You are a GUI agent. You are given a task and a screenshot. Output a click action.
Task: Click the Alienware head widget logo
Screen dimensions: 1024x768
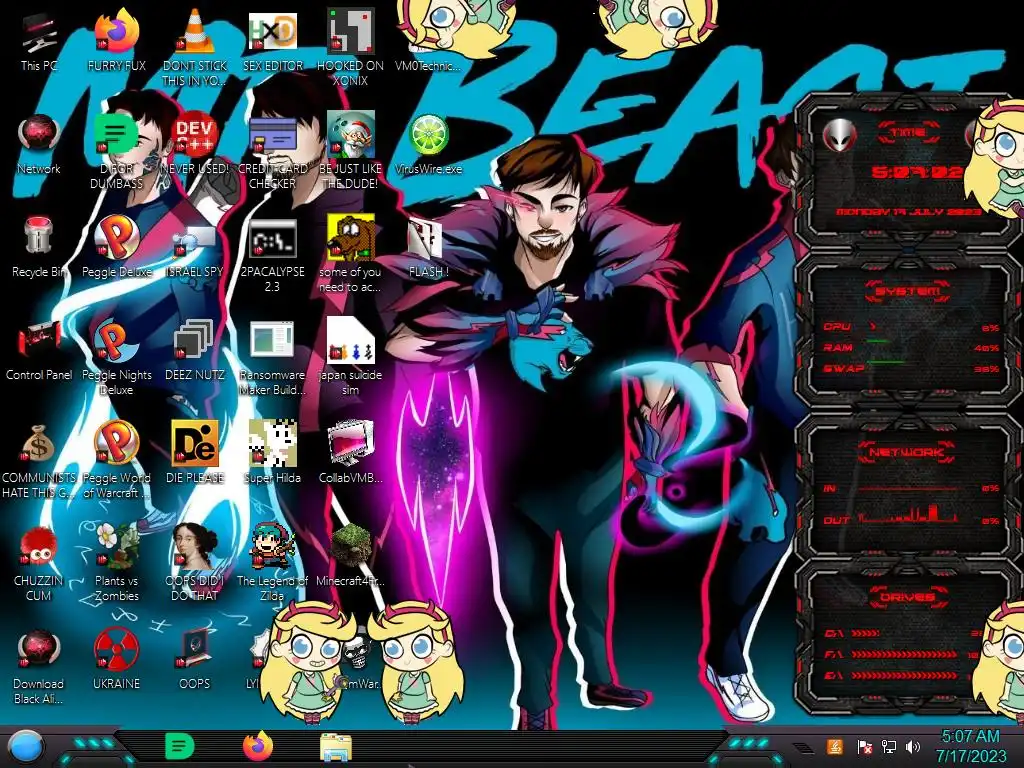pyautogui.click(x=839, y=135)
